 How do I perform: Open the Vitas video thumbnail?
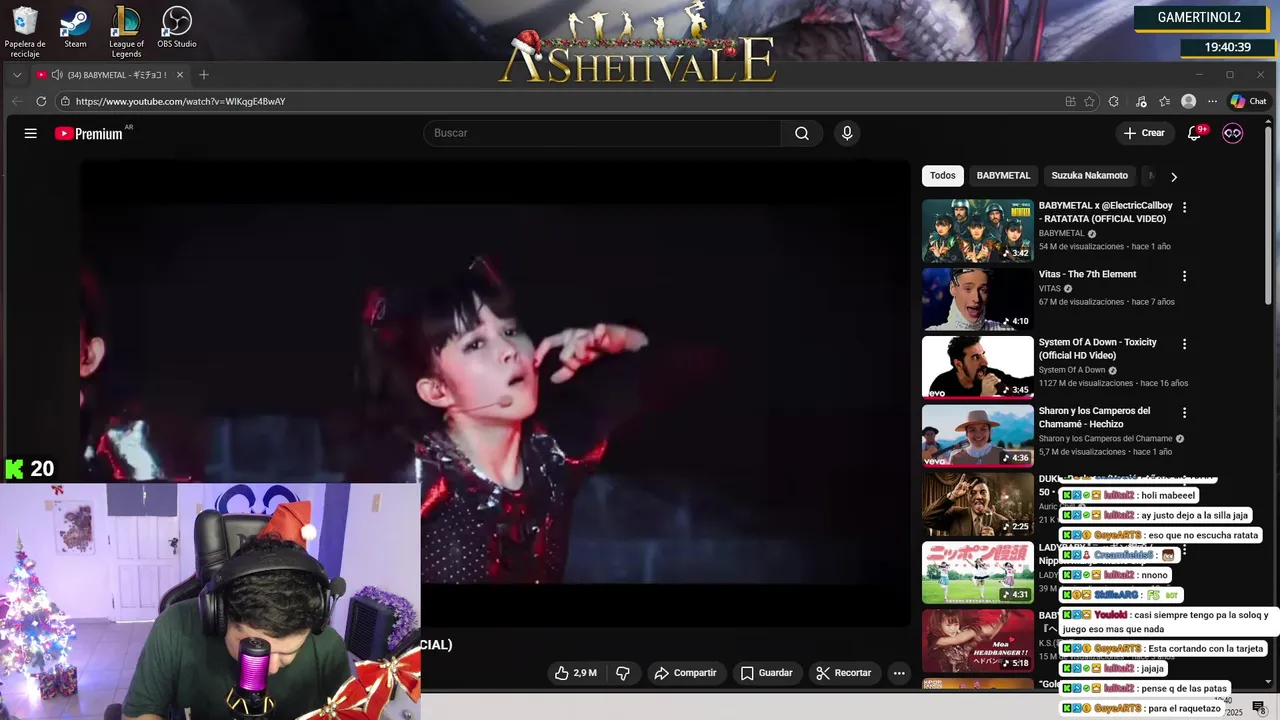[x=978, y=299]
